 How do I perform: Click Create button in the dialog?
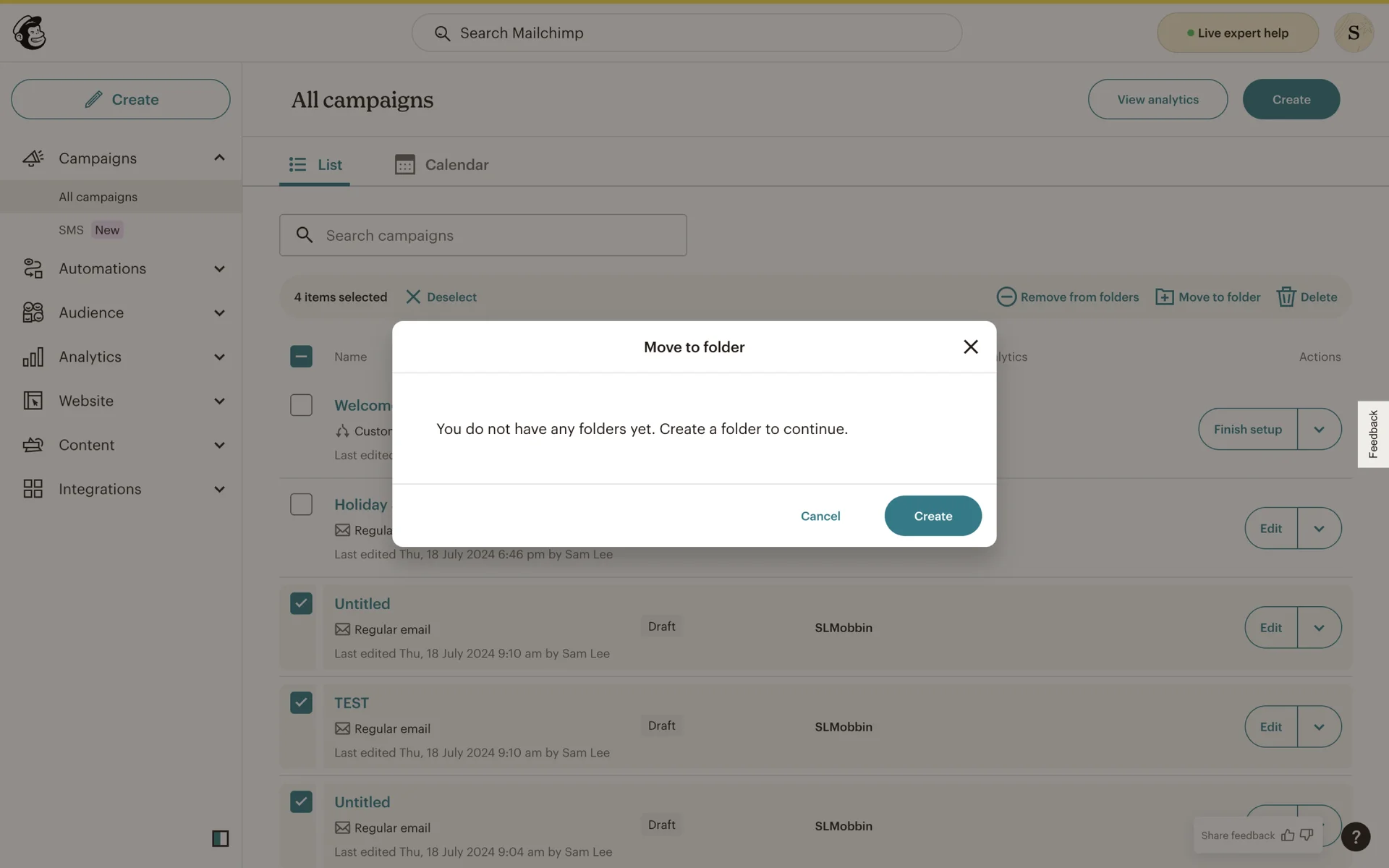pos(933,516)
